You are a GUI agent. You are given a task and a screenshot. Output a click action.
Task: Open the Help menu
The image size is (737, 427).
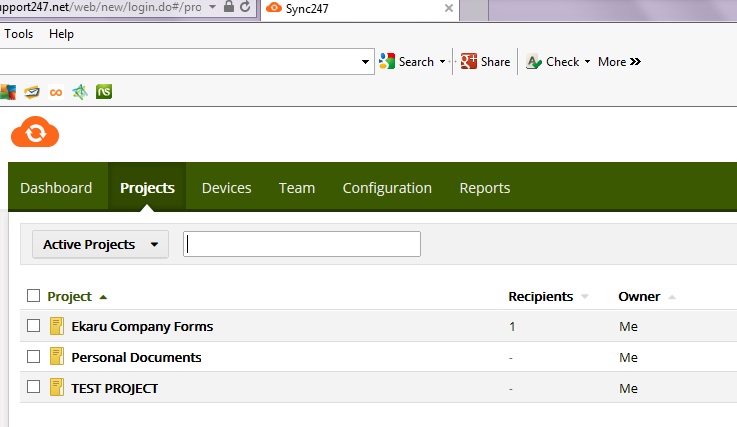pyautogui.click(x=61, y=34)
